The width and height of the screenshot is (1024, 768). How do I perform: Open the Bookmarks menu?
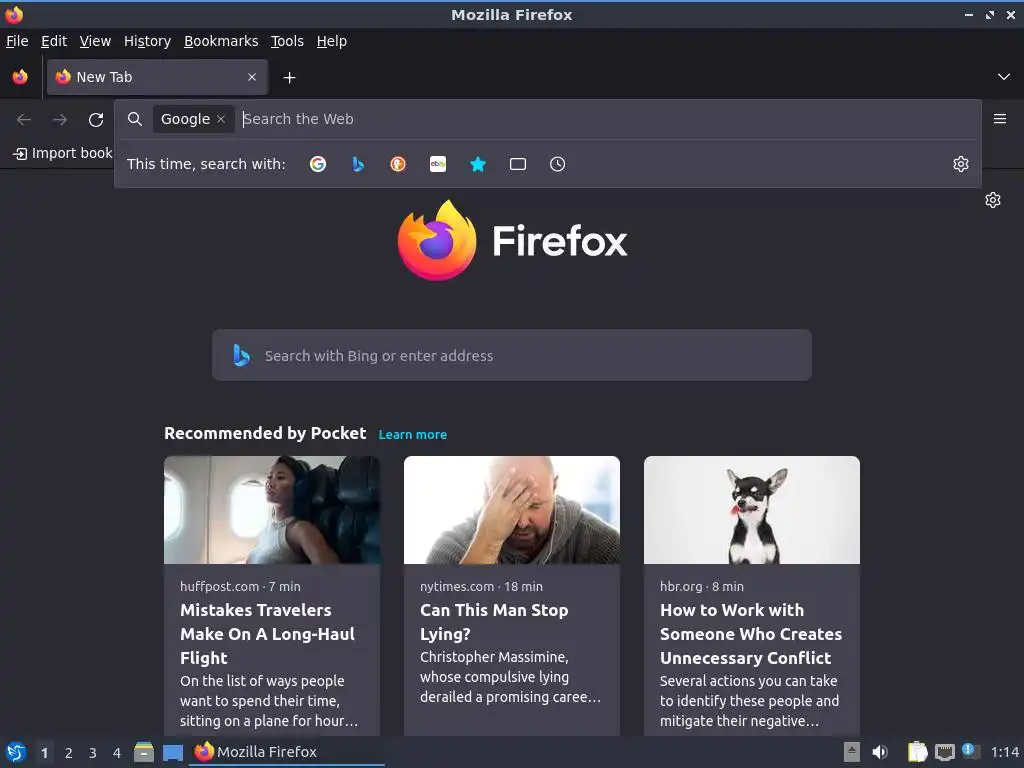click(x=221, y=41)
